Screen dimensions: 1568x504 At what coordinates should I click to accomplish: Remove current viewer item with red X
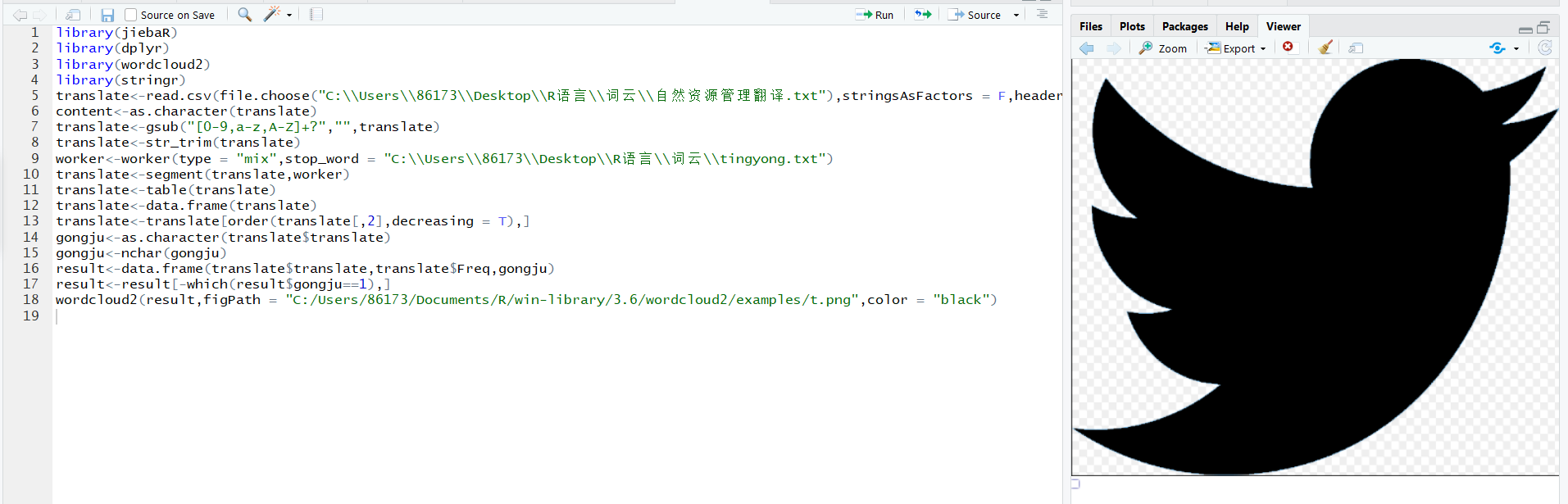click(x=1288, y=48)
